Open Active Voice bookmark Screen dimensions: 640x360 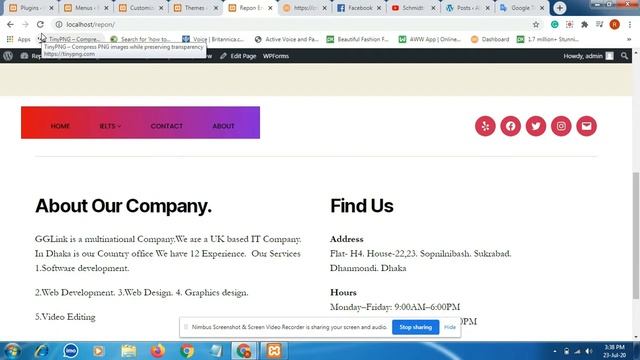pos(286,39)
